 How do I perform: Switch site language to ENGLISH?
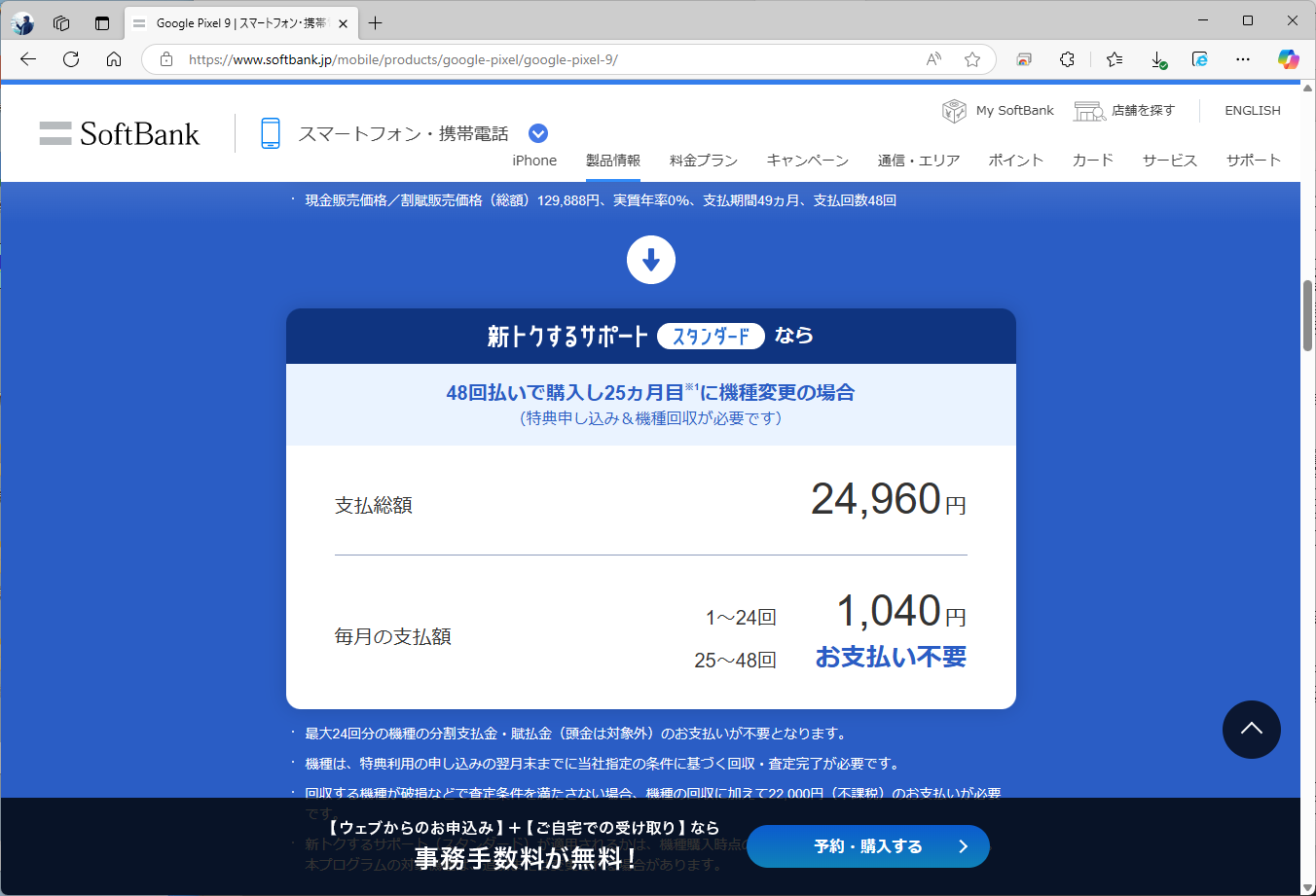coord(1253,111)
